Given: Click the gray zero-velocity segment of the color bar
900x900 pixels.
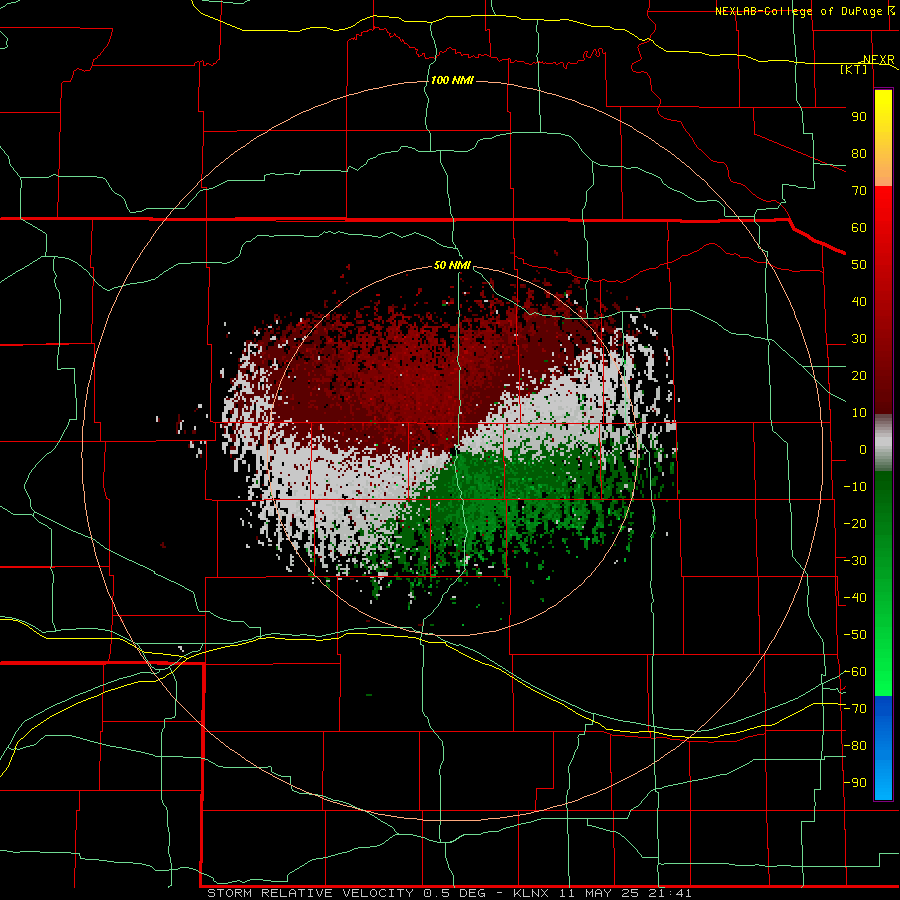Looking at the screenshot, I should [883, 443].
